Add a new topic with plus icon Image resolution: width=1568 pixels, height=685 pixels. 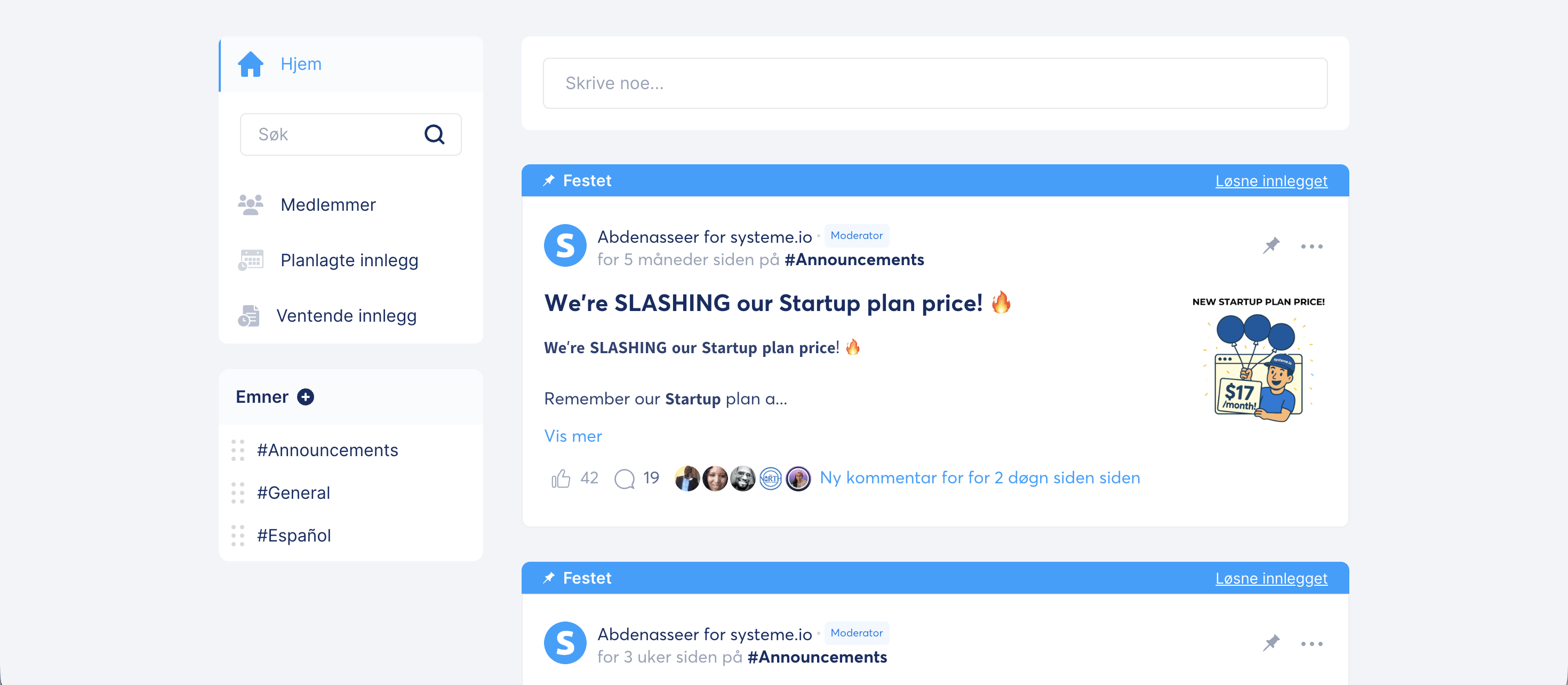pyautogui.click(x=306, y=397)
